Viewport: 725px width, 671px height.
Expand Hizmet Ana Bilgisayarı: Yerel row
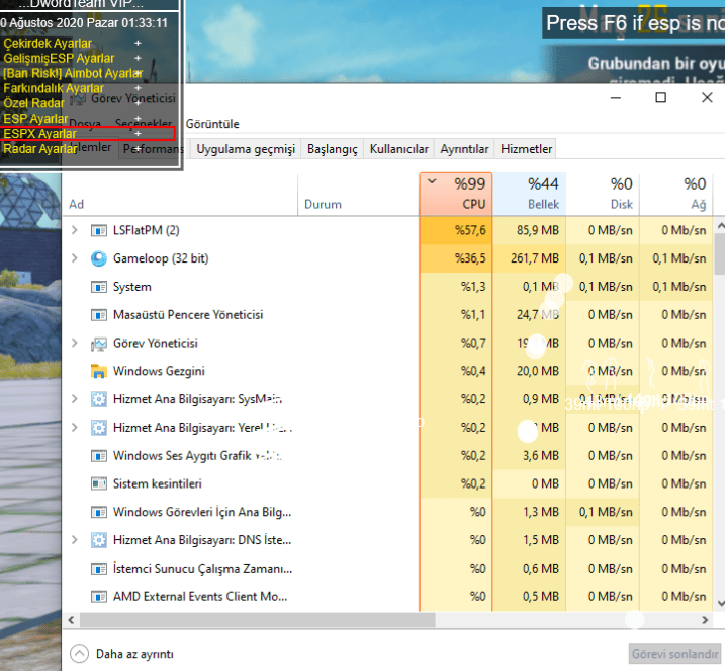74,427
